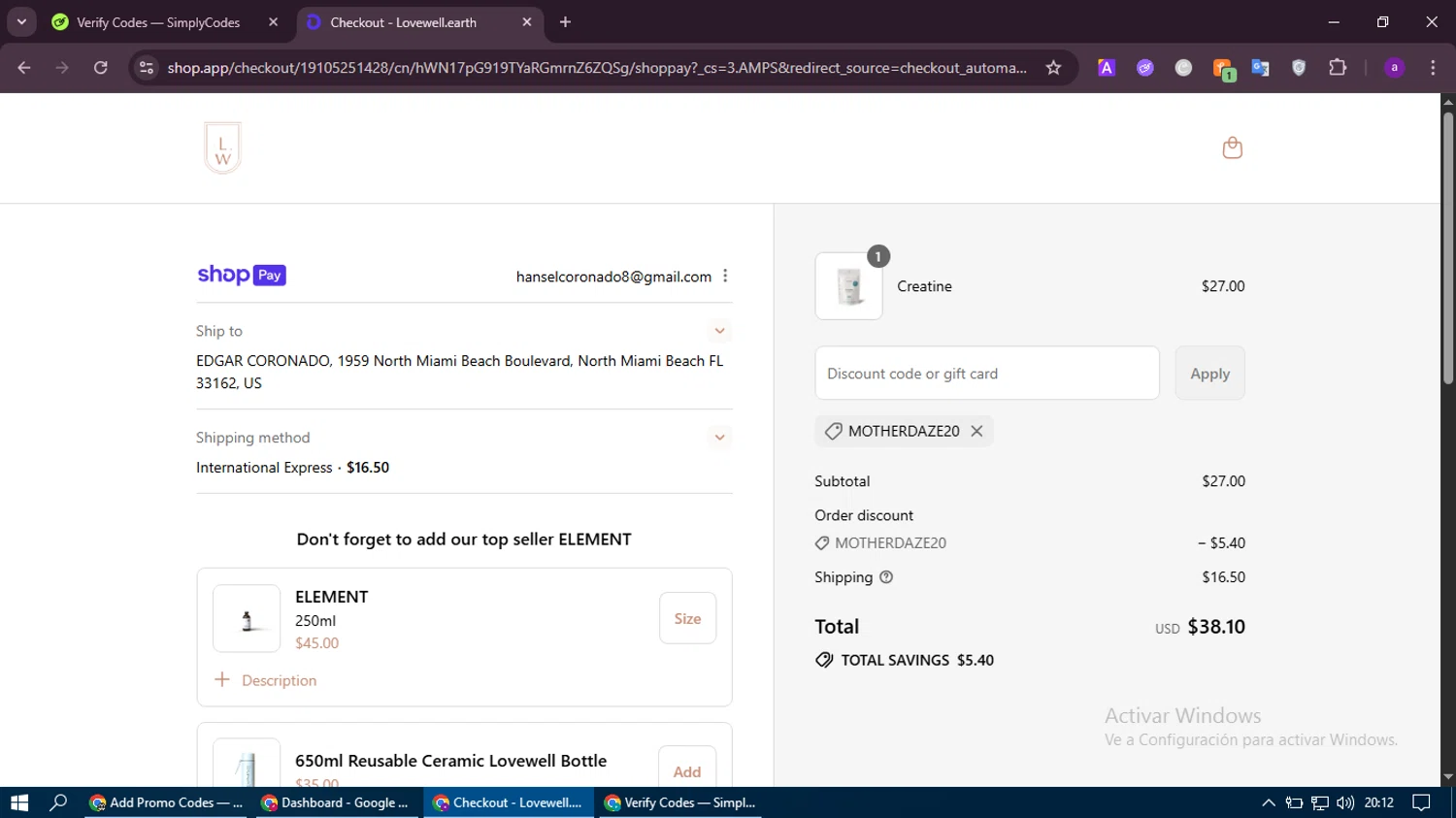The image size is (1456, 818).
Task: Click the purple round extension icon
Action: tap(1145, 68)
